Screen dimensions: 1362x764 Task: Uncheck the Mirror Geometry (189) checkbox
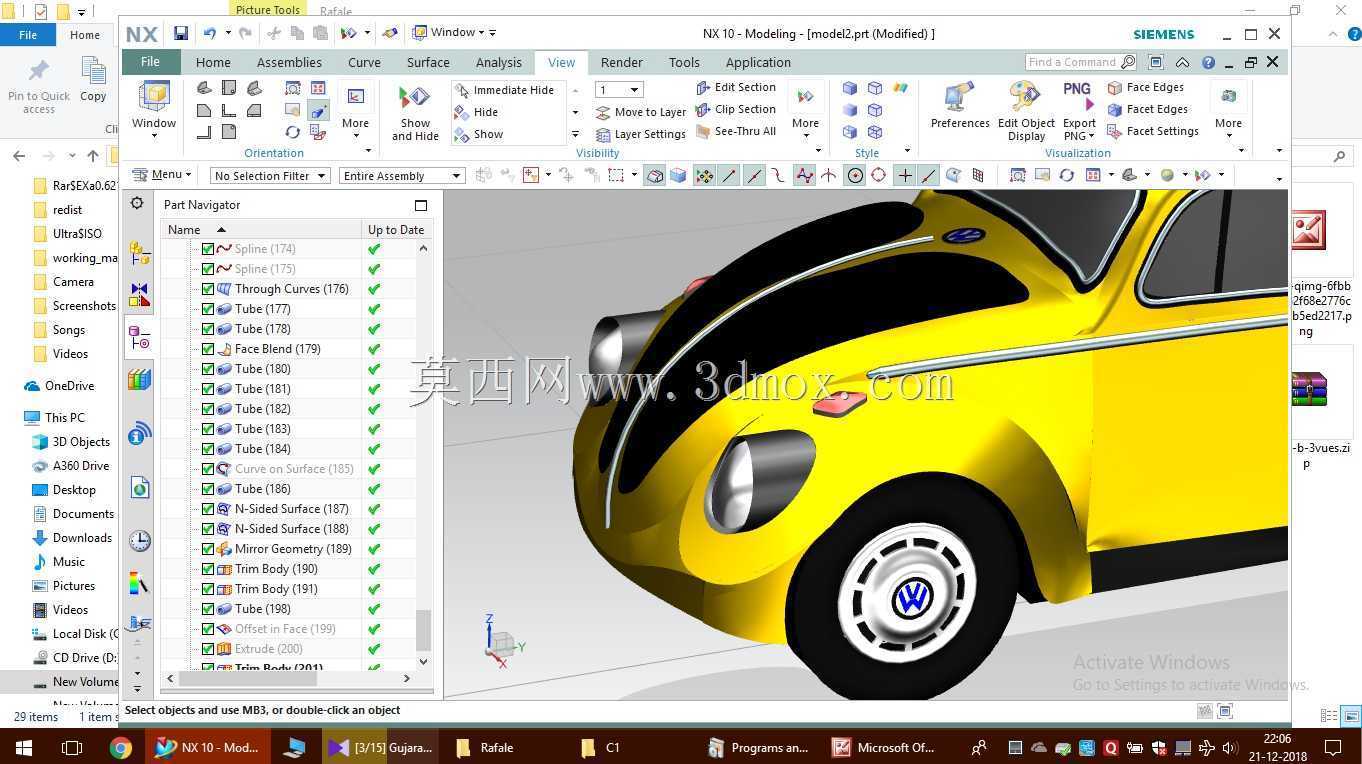click(208, 549)
